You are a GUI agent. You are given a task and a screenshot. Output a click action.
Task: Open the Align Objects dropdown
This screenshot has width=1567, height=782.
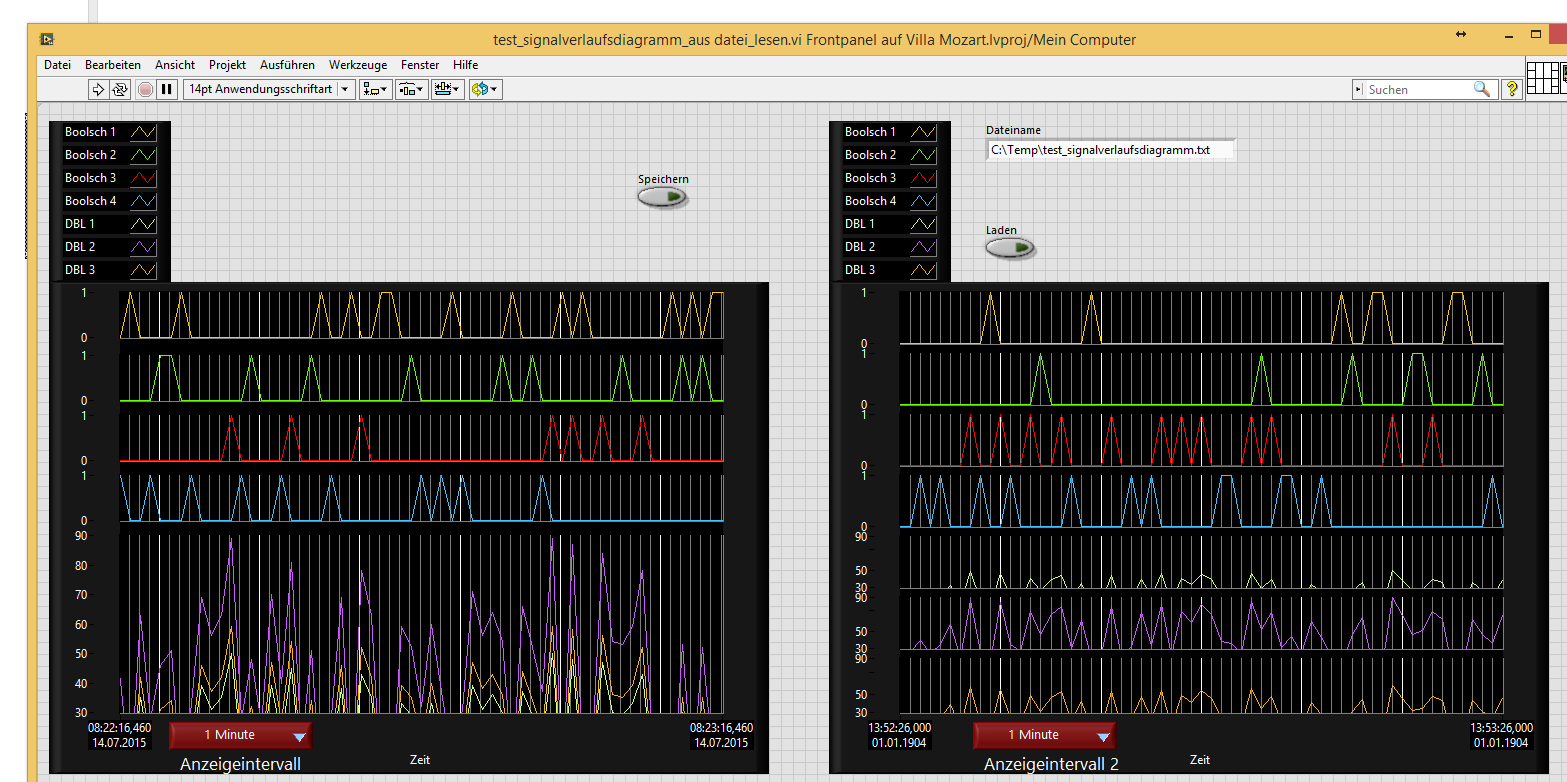(x=376, y=89)
